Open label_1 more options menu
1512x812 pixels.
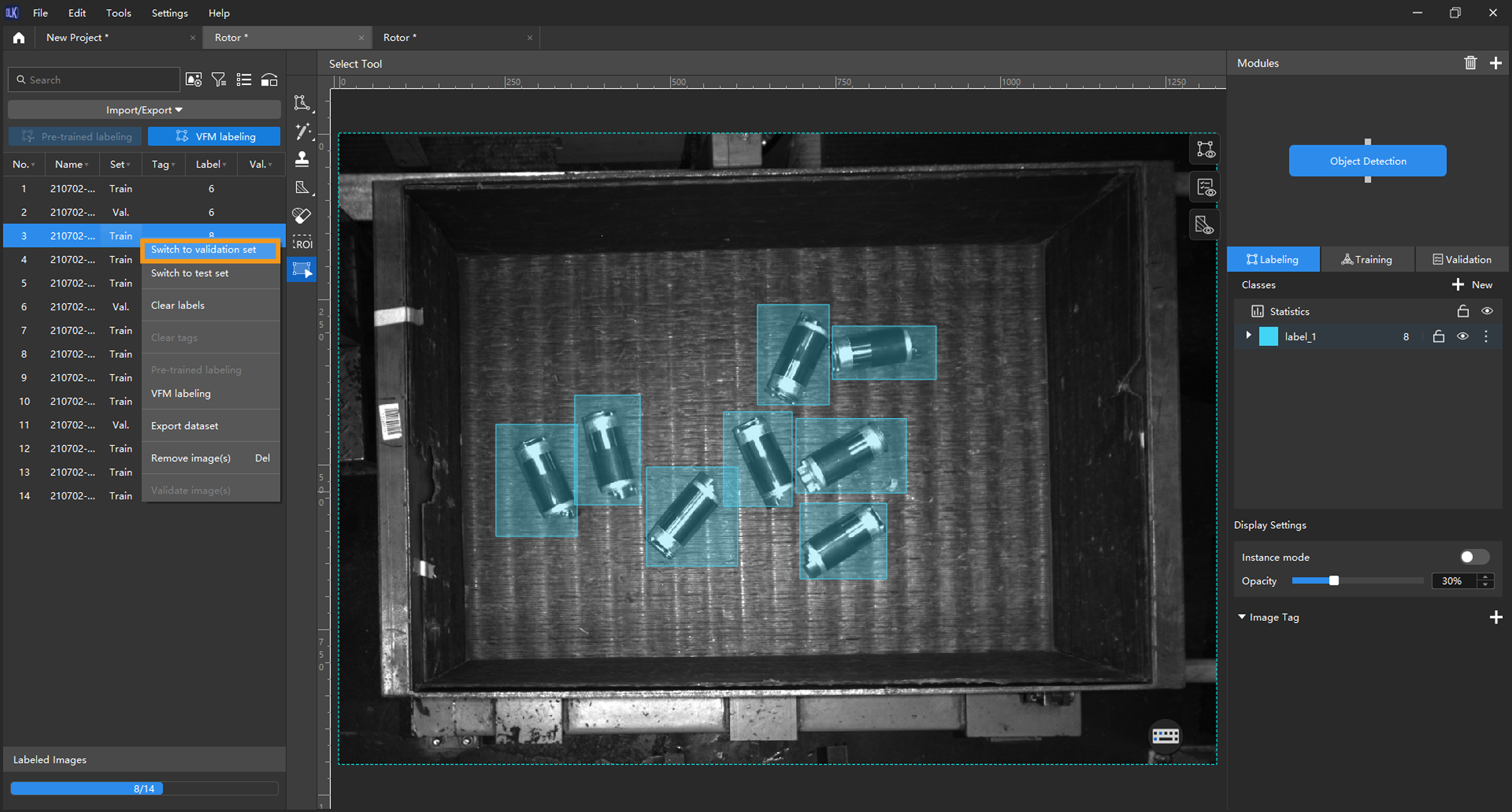(x=1486, y=336)
